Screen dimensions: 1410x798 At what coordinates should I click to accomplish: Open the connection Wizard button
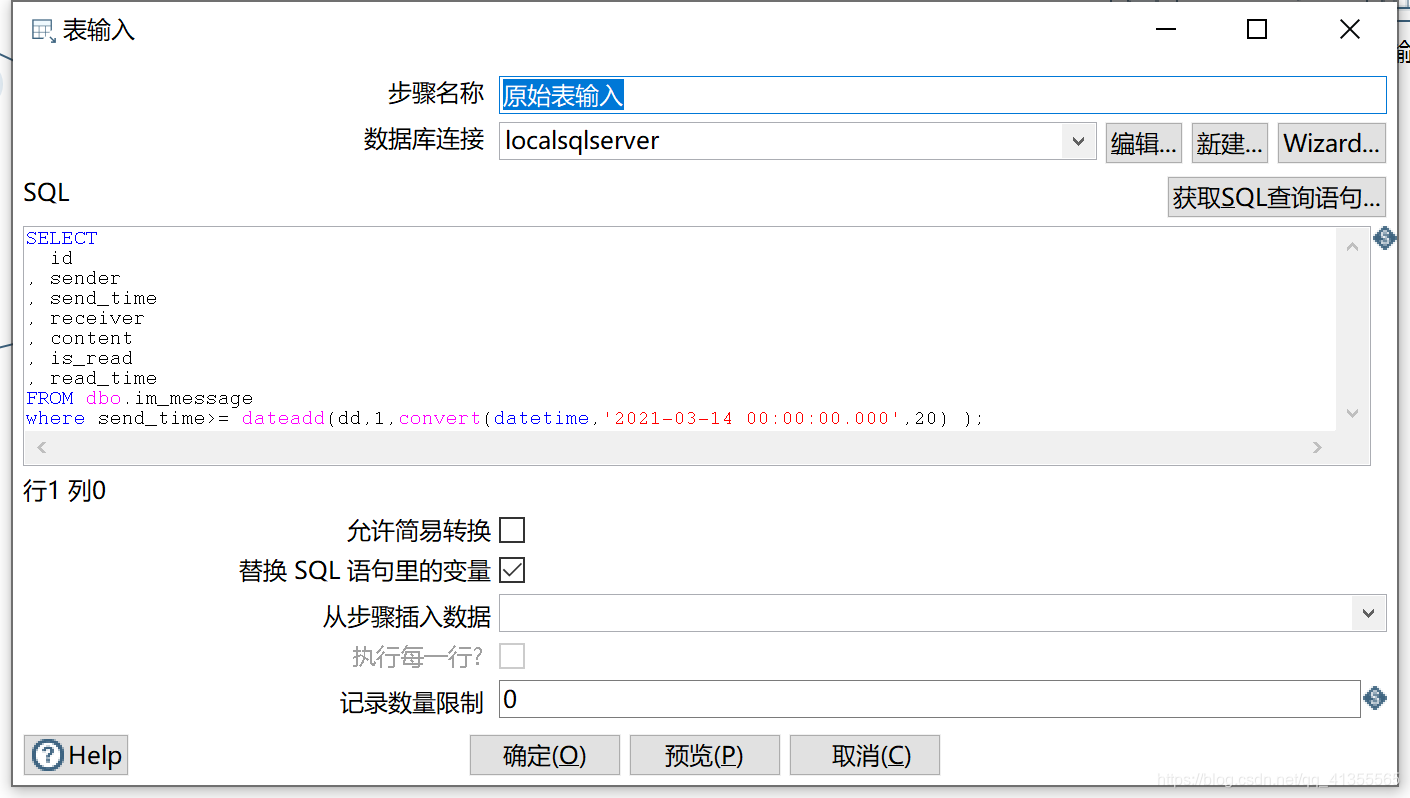(1332, 143)
